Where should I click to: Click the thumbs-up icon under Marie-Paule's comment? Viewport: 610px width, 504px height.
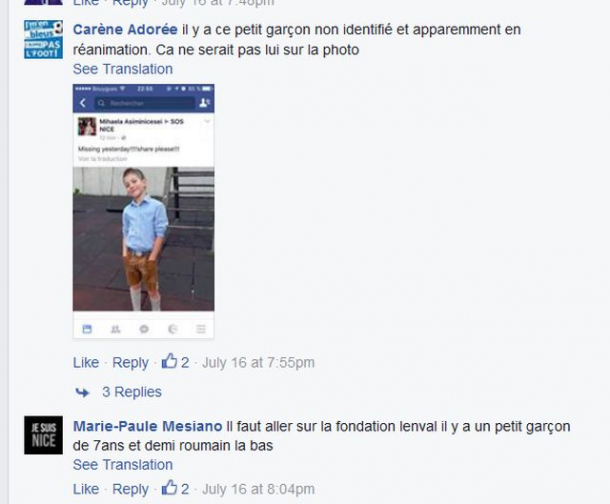(169, 488)
